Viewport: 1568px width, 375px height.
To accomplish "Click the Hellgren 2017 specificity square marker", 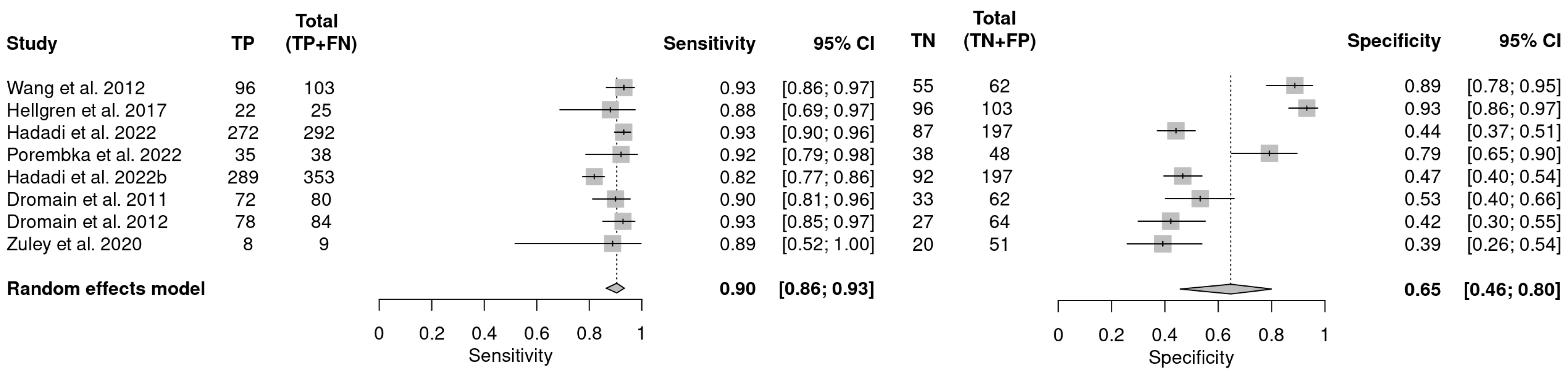I will click(x=1306, y=108).
